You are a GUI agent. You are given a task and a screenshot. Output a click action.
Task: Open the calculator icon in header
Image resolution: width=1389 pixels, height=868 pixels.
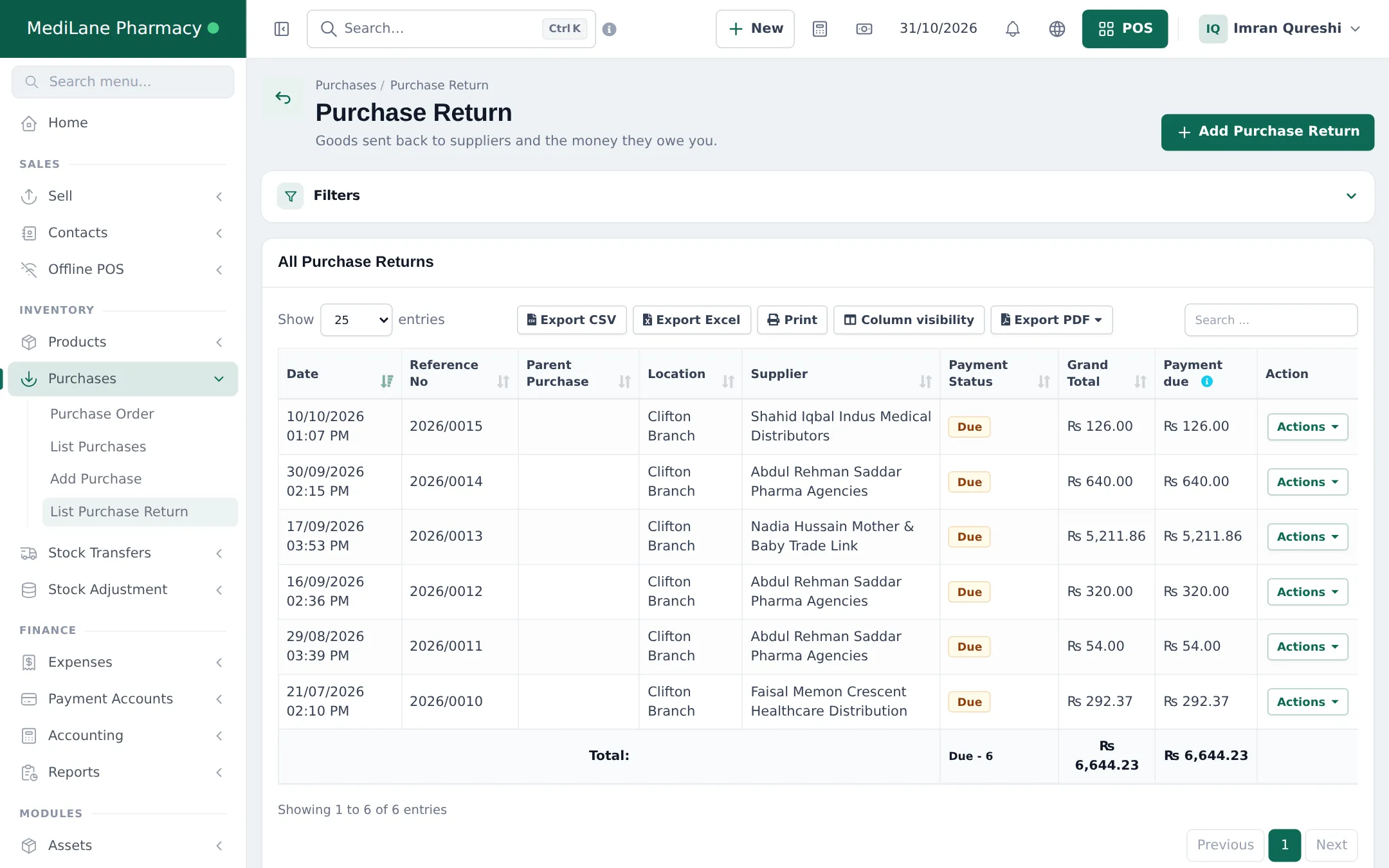click(819, 29)
